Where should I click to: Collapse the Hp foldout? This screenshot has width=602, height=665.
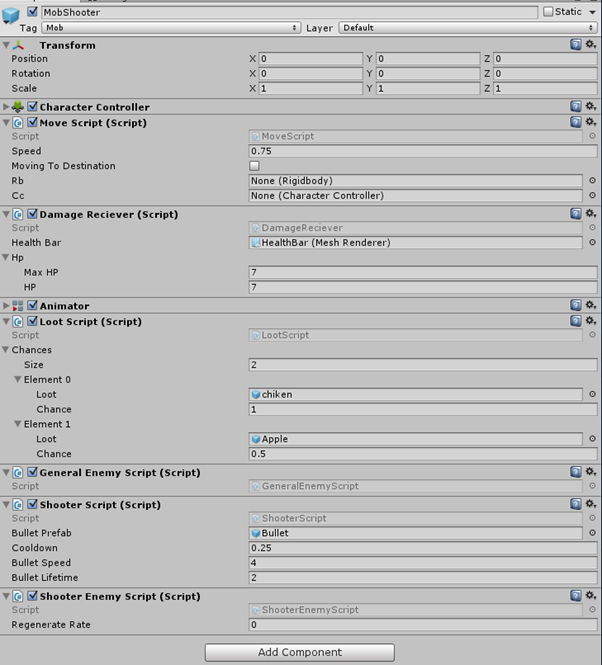[6, 257]
